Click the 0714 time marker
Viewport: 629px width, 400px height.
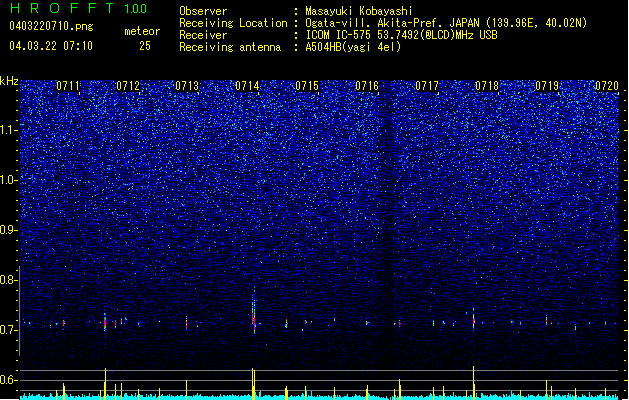click(247, 86)
